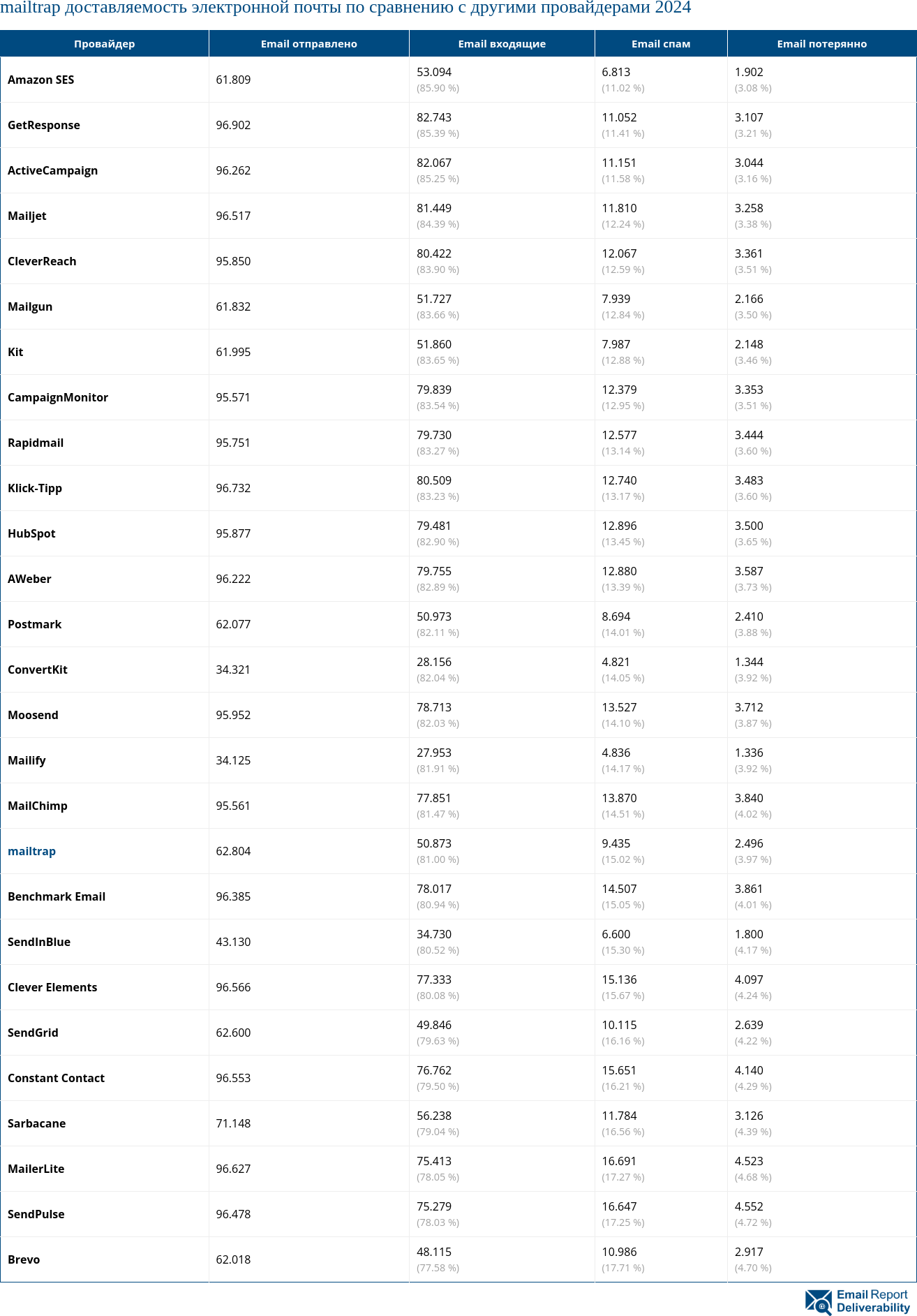Open the mailtrap provider link
The height and width of the screenshot is (1316, 917).
(x=31, y=851)
